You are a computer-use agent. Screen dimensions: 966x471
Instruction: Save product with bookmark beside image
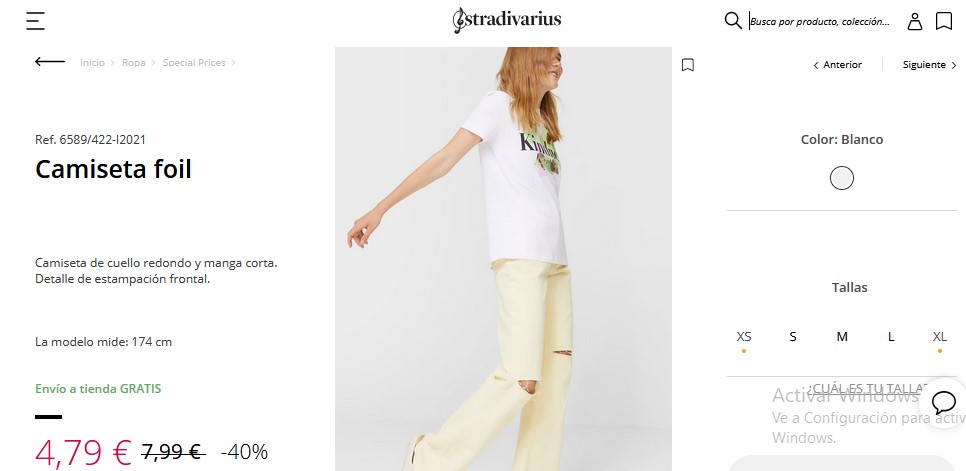click(688, 65)
